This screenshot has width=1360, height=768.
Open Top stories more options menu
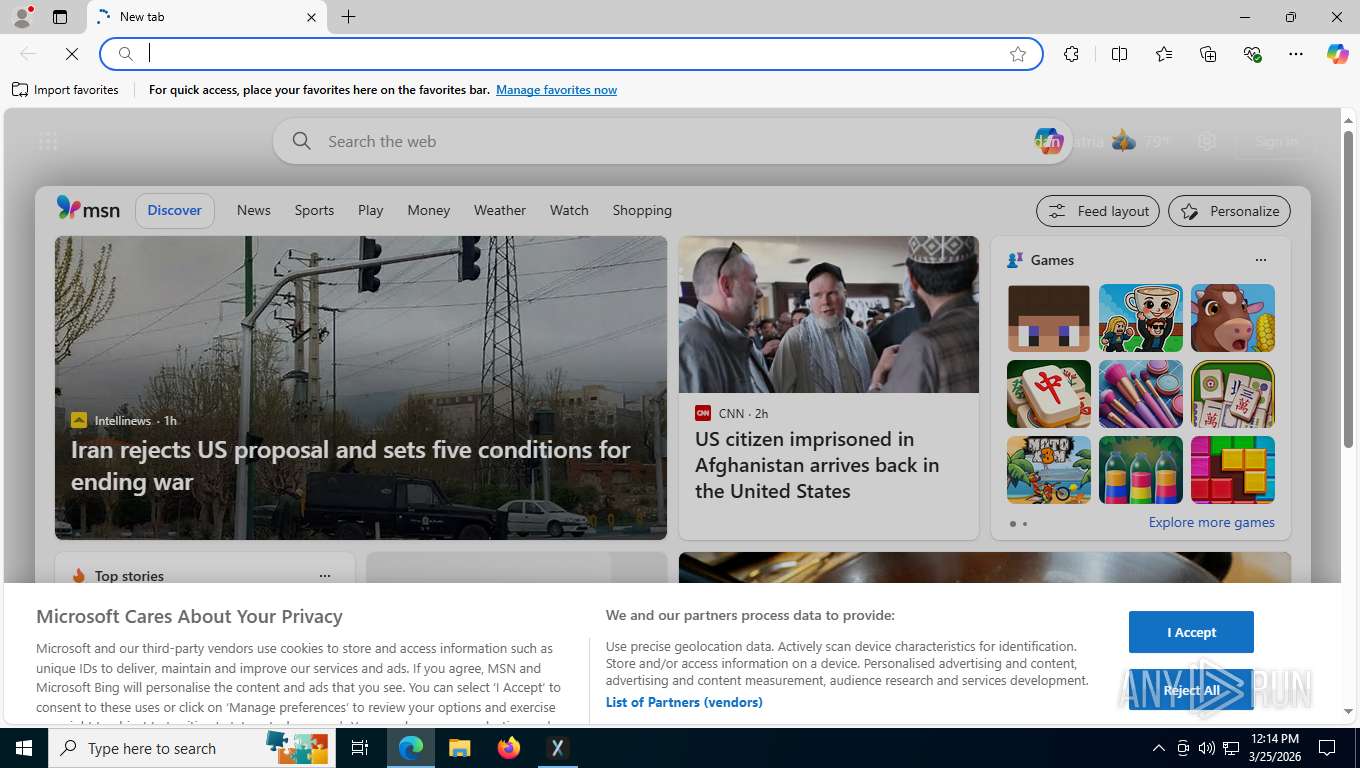(x=324, y=576)
